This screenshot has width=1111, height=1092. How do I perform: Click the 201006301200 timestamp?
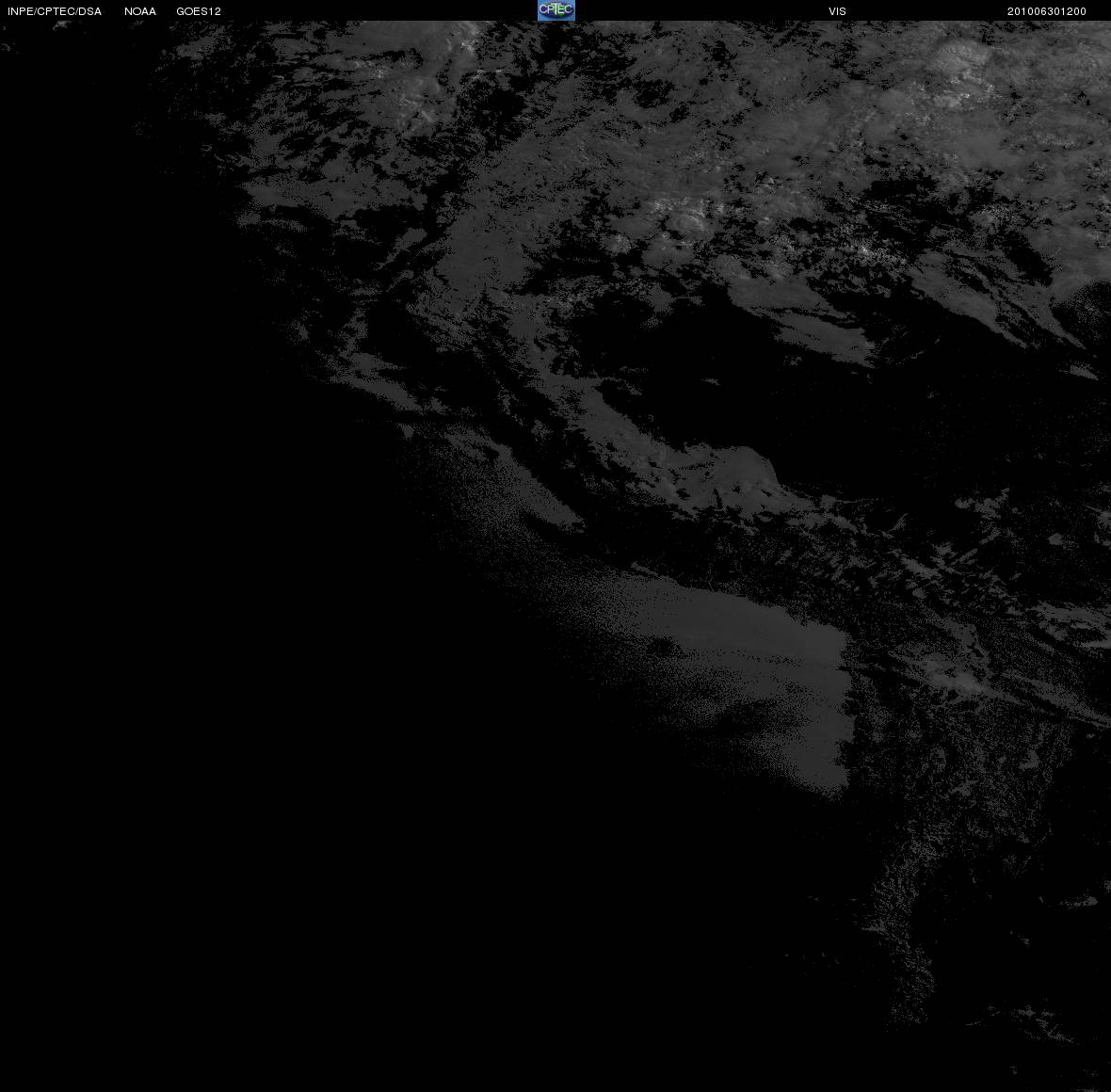(x=1047, y=11)
